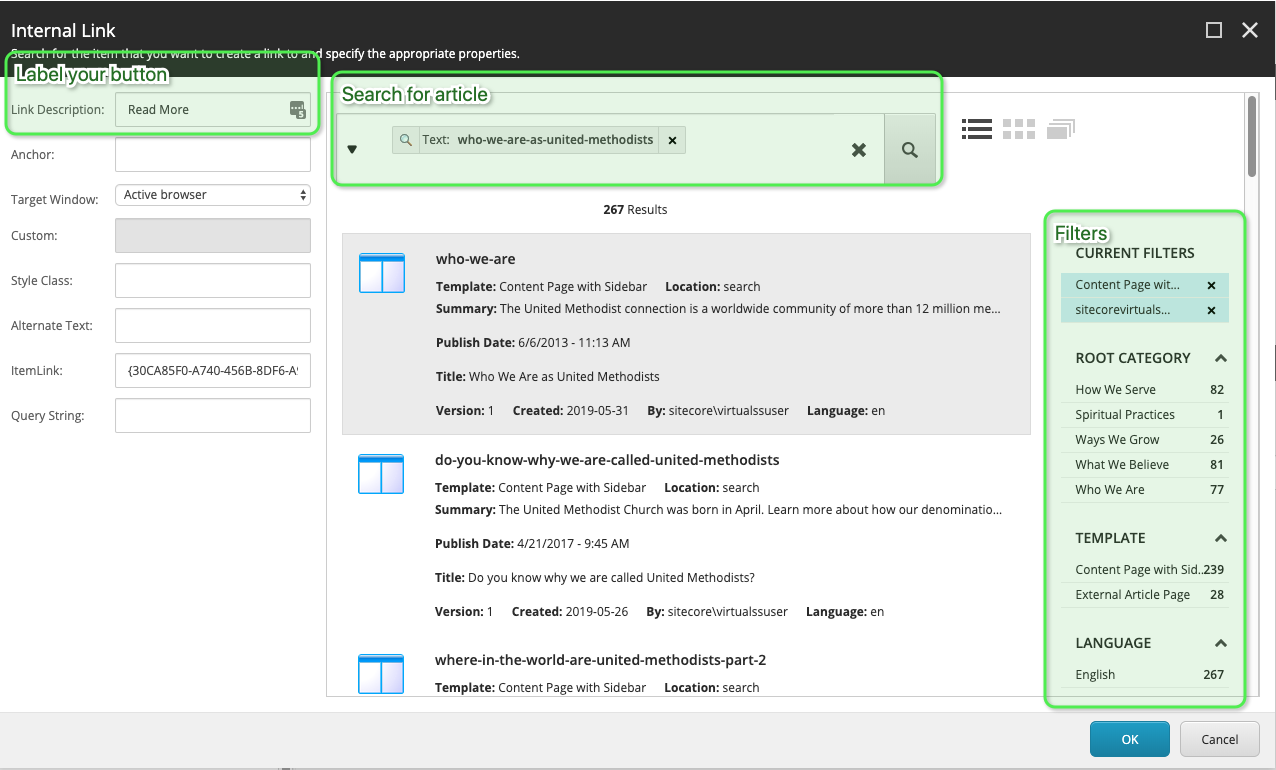The image size is (1276, 770).
Task: Filter by English language
Action: click(1145, 675)
